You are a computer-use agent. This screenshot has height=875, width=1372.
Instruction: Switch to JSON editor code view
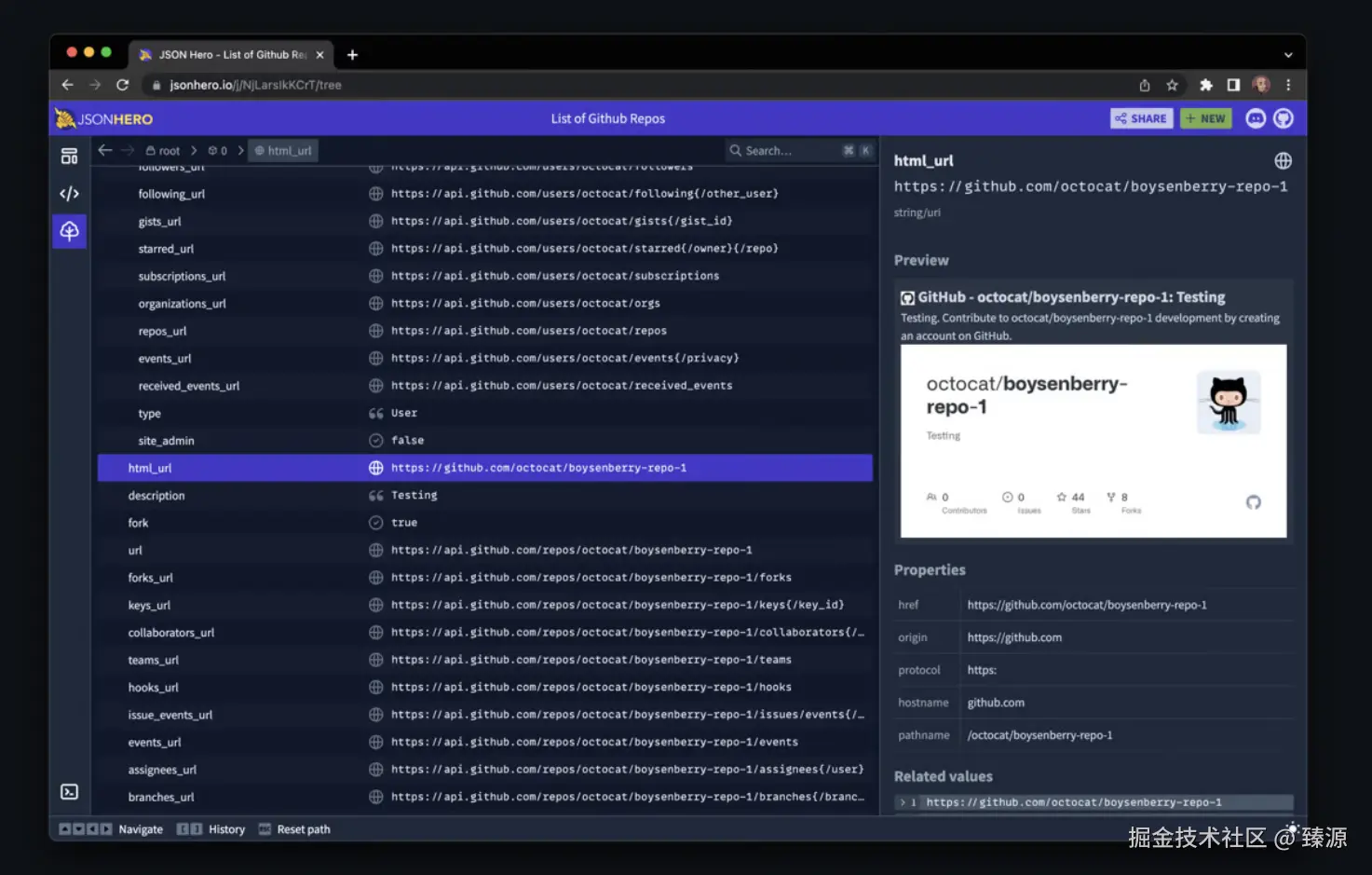[x=70, y=194]
